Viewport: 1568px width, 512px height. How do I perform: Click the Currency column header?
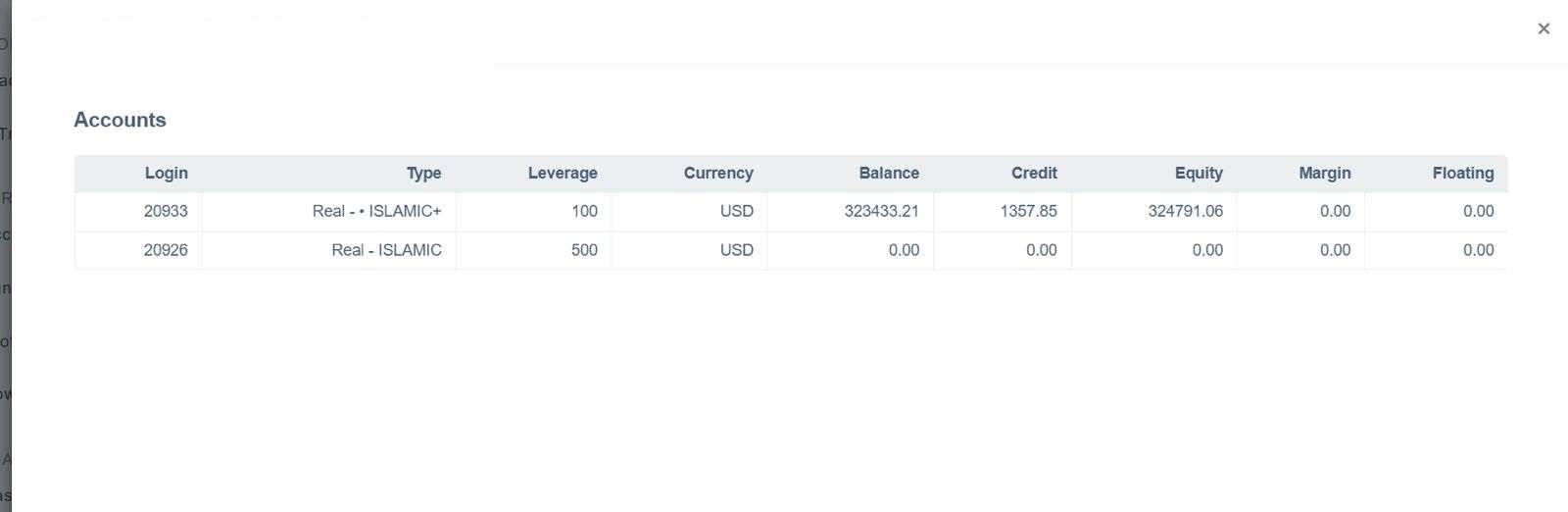tap(717, 174)
